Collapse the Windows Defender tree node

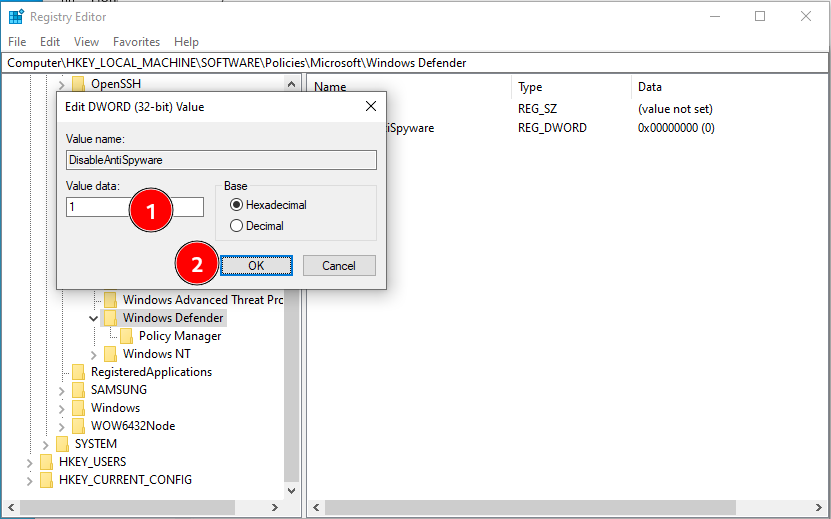[94, 318]
